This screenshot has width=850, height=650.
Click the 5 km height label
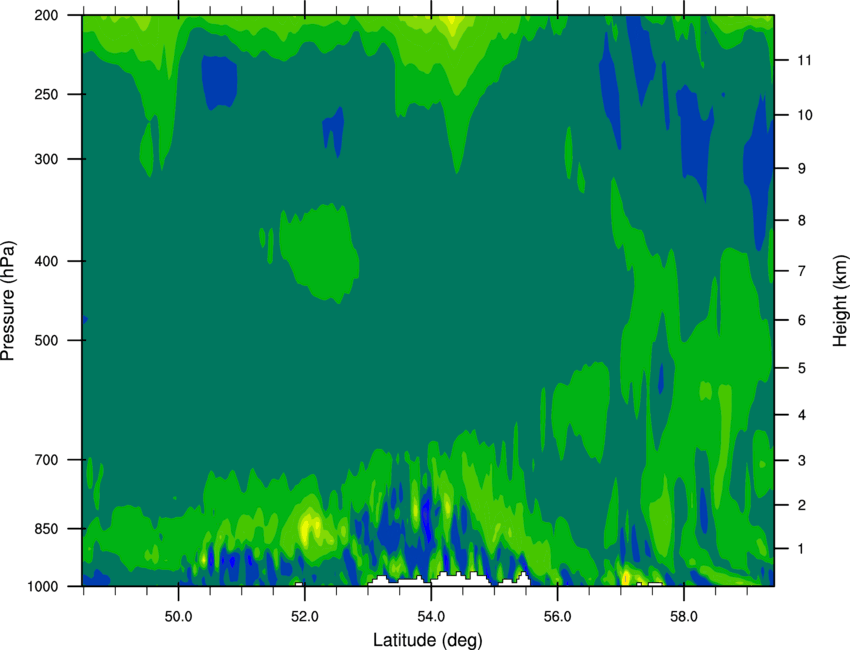pos(802,368)
